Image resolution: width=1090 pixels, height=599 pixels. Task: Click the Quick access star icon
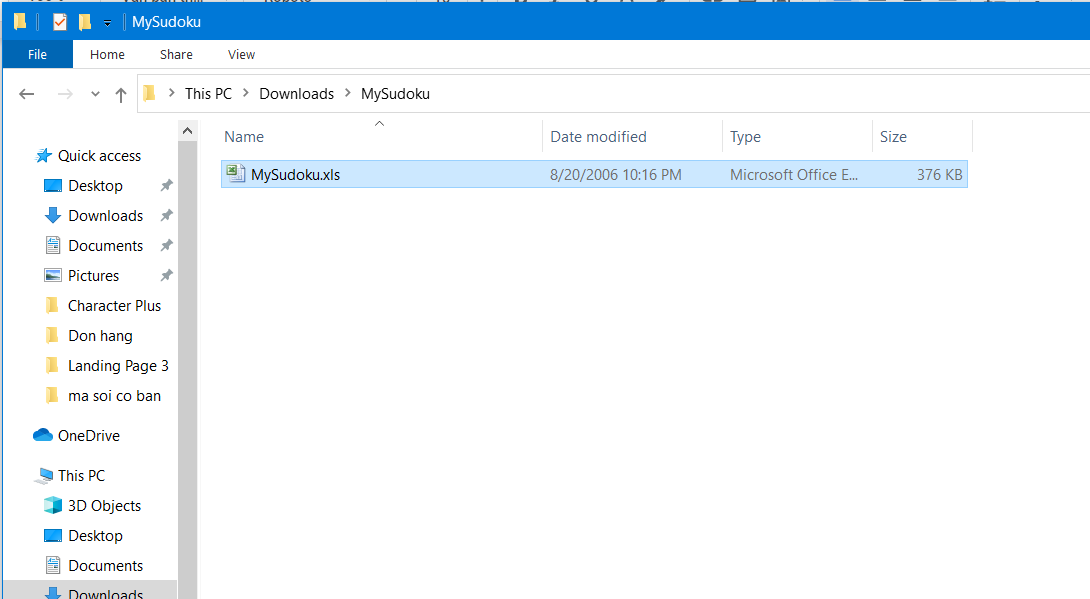(x=42, y=155)
